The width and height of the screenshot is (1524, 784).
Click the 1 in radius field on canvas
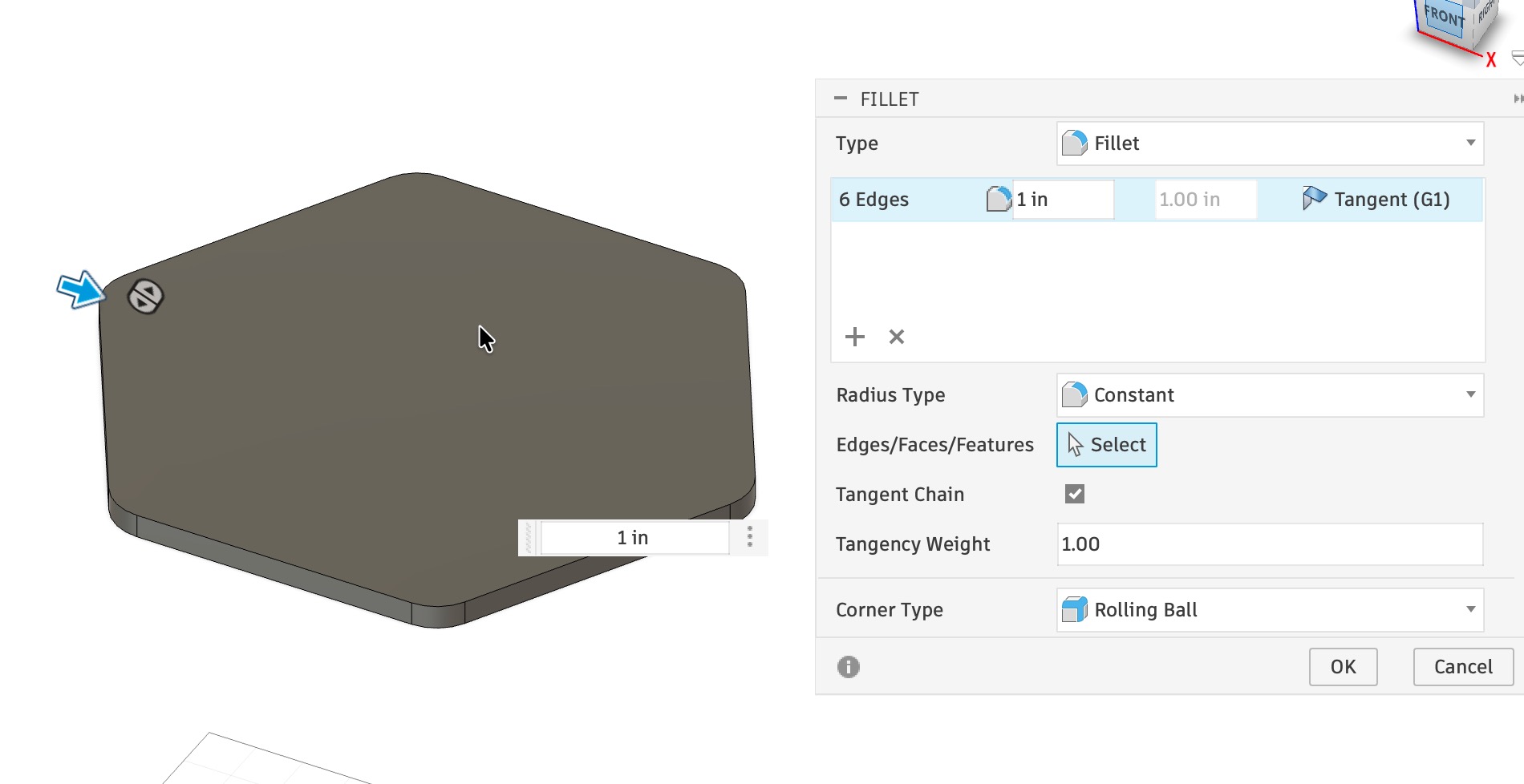click(x=634, y=538)
